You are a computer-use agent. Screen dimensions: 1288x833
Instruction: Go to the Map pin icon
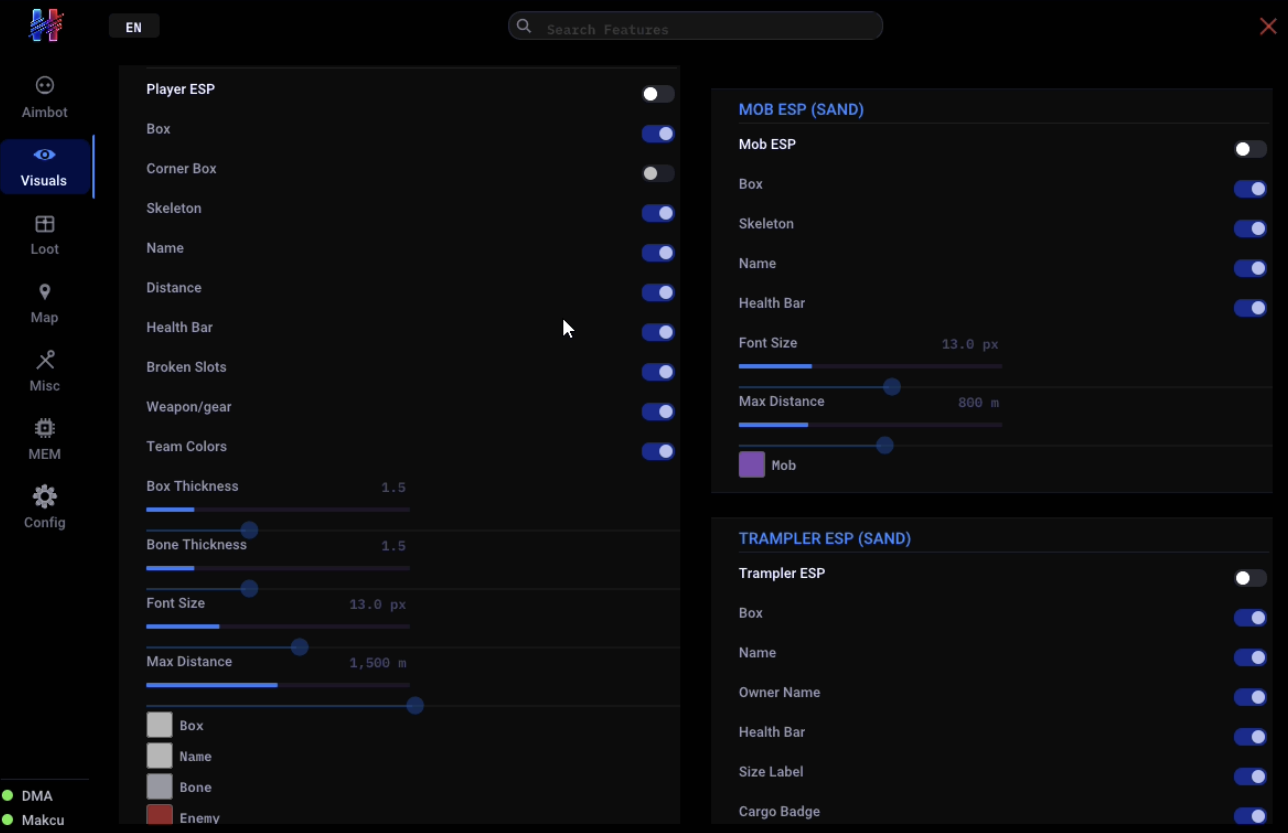(44, 292)
